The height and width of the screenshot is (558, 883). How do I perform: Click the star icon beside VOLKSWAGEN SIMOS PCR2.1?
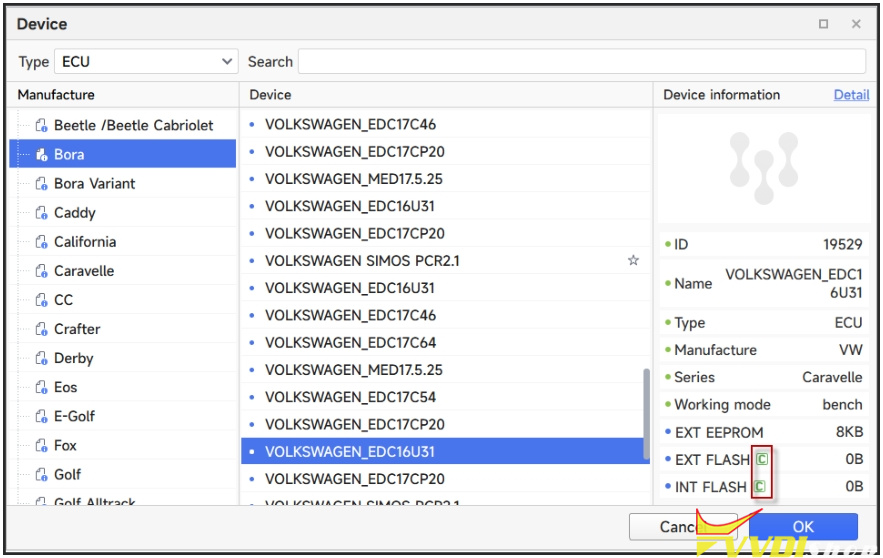[x=633, y=261]
